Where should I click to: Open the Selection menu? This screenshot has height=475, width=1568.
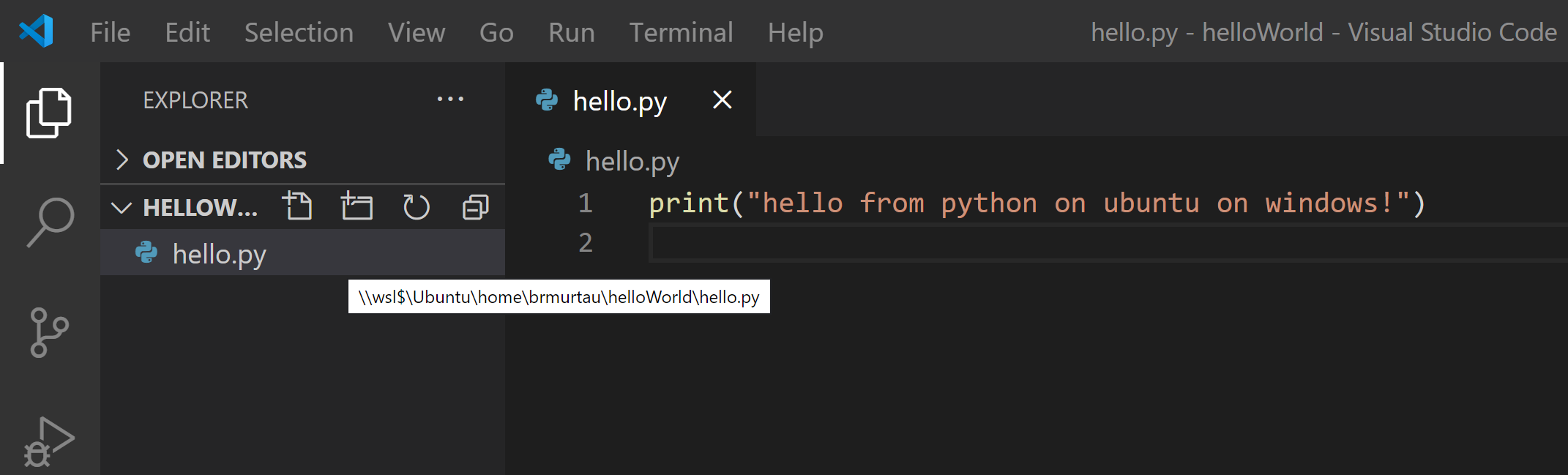coord(299,32)
